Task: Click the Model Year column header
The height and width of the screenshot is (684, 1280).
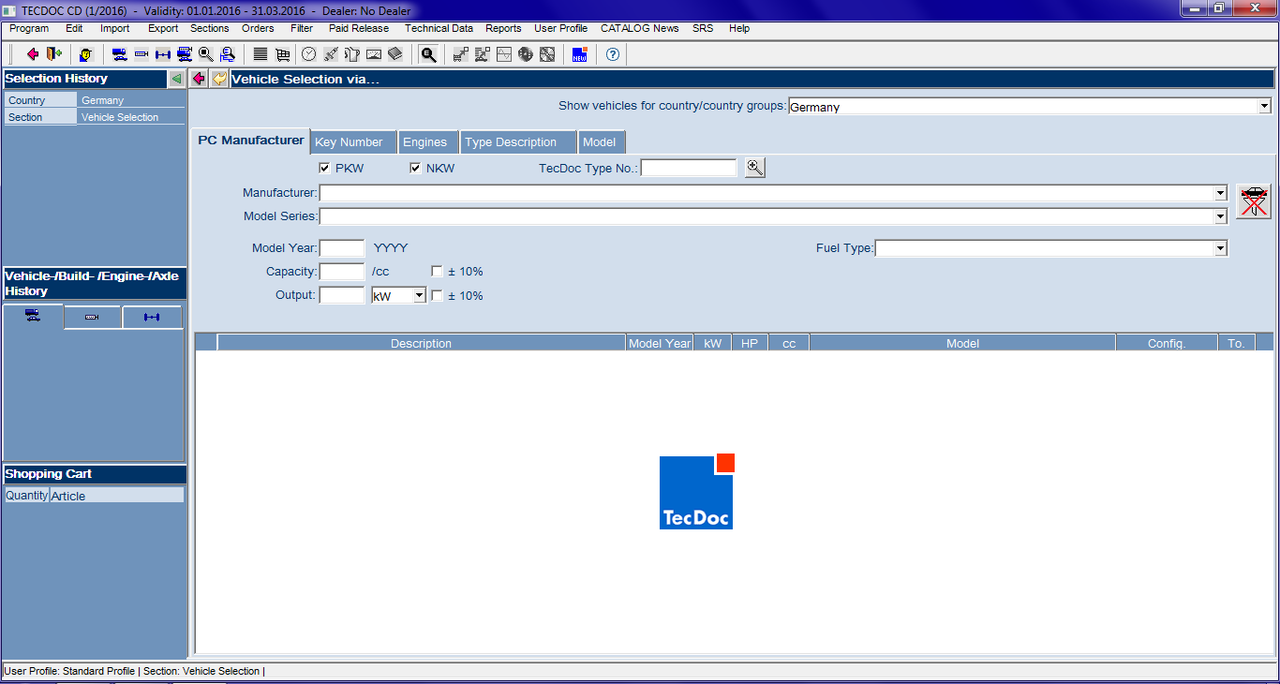Action: pyautogui.click(x=660, y=343)
